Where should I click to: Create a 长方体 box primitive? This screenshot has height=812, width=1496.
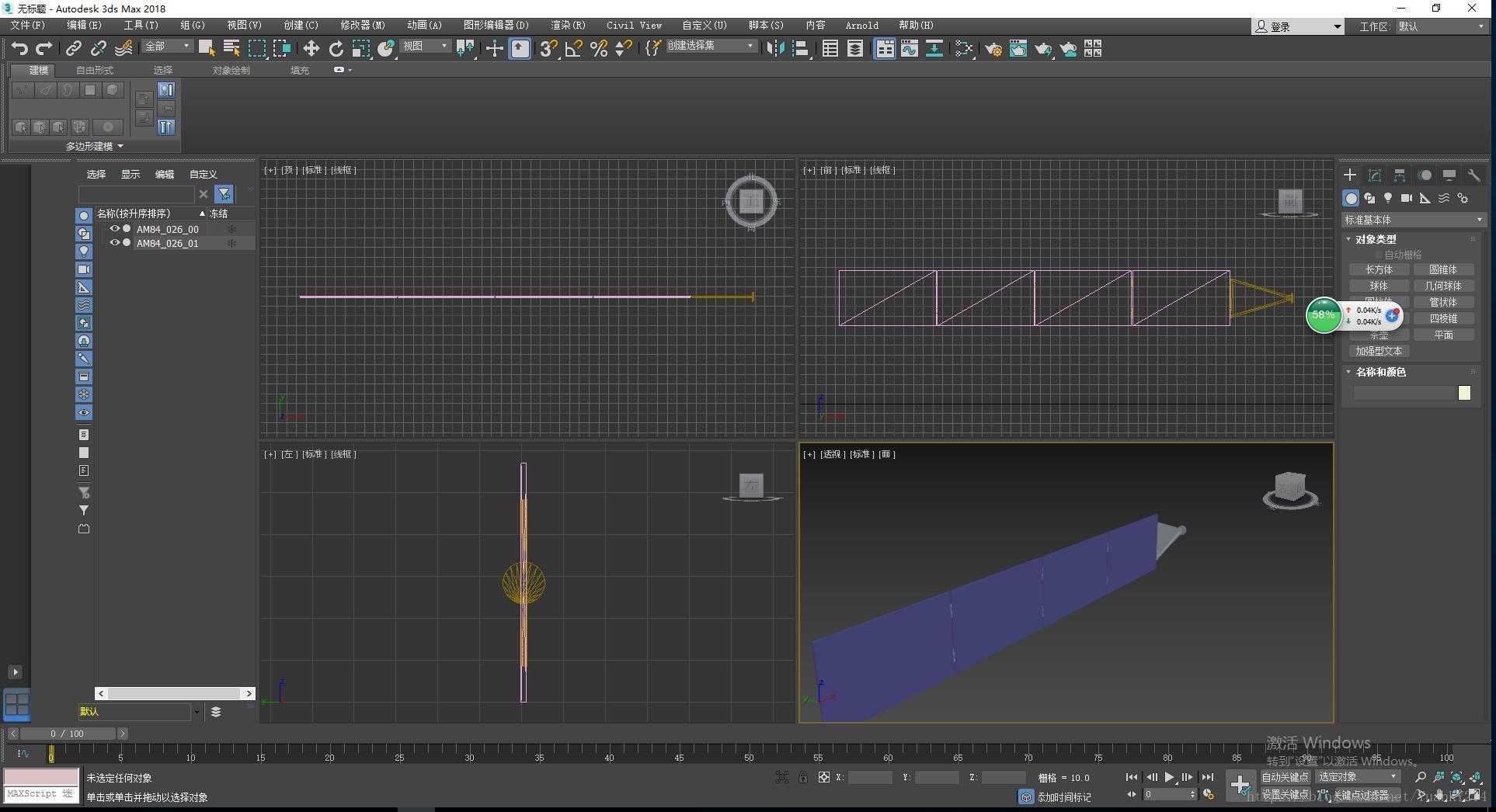point(1379,269)
